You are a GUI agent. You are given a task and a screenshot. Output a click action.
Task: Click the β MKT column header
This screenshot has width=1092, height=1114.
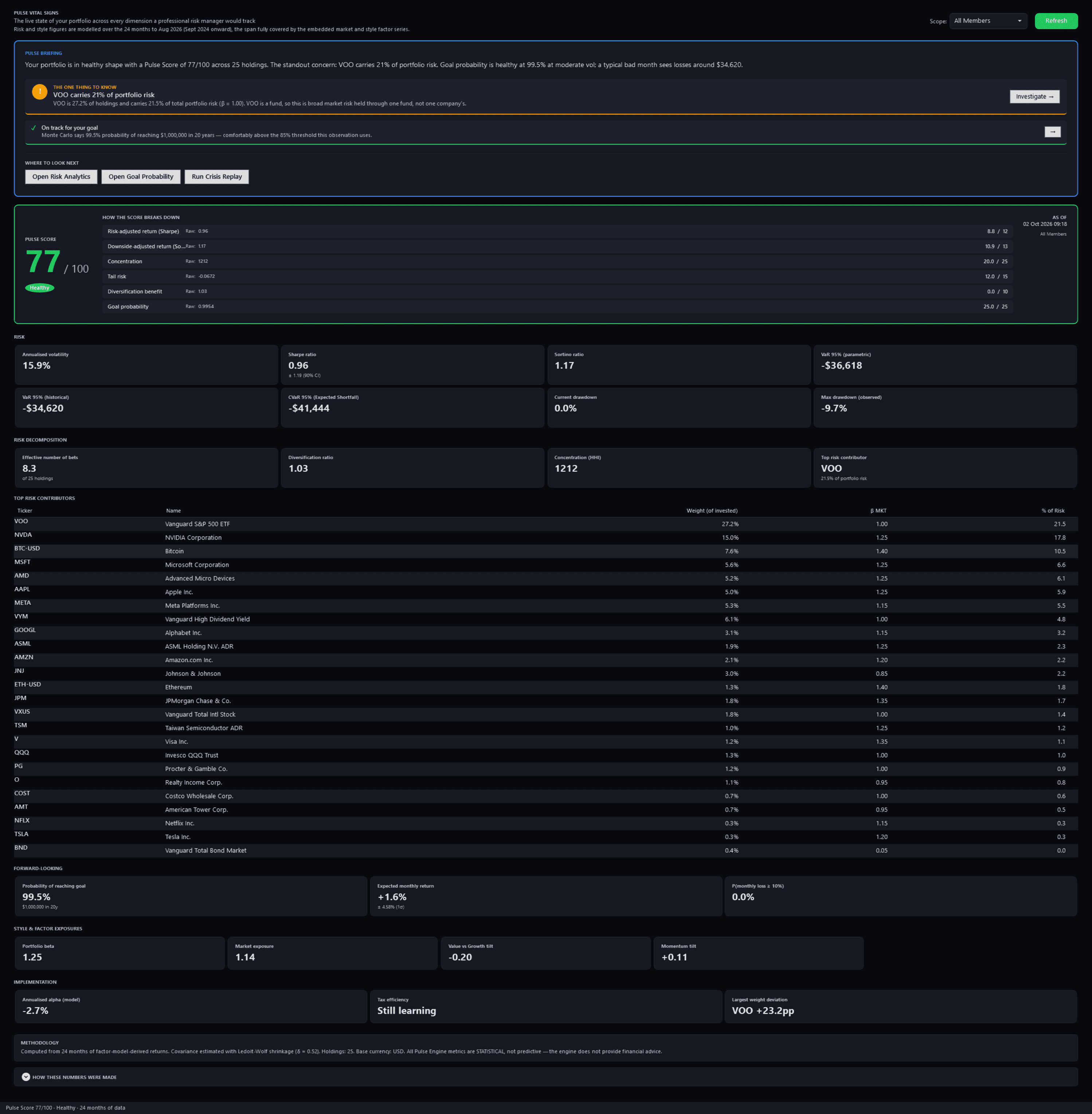(x=878, y=511)
